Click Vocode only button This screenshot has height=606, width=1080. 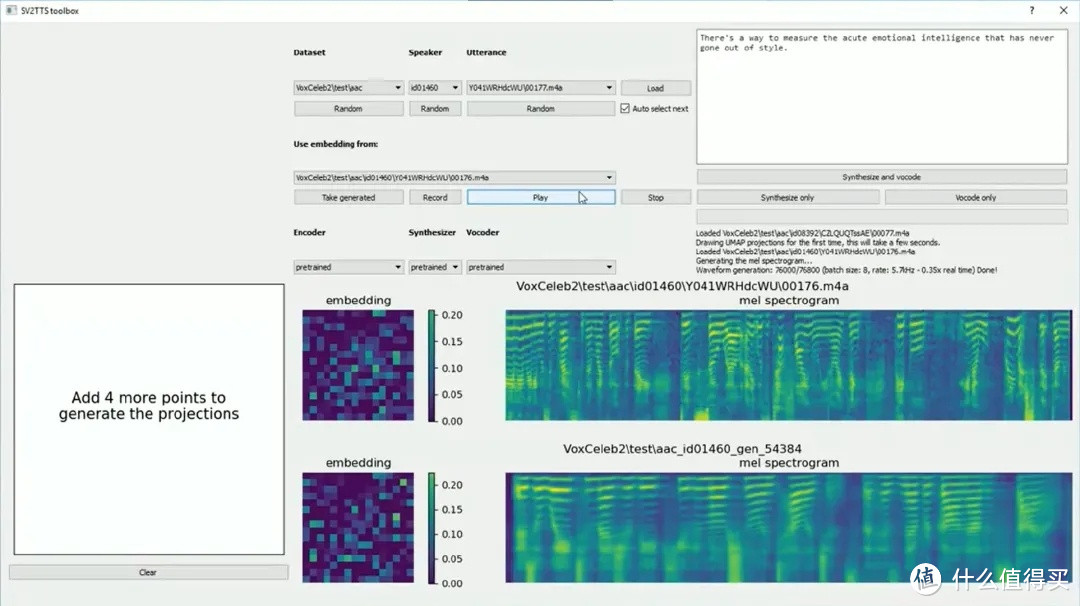(x=975, y=198)
